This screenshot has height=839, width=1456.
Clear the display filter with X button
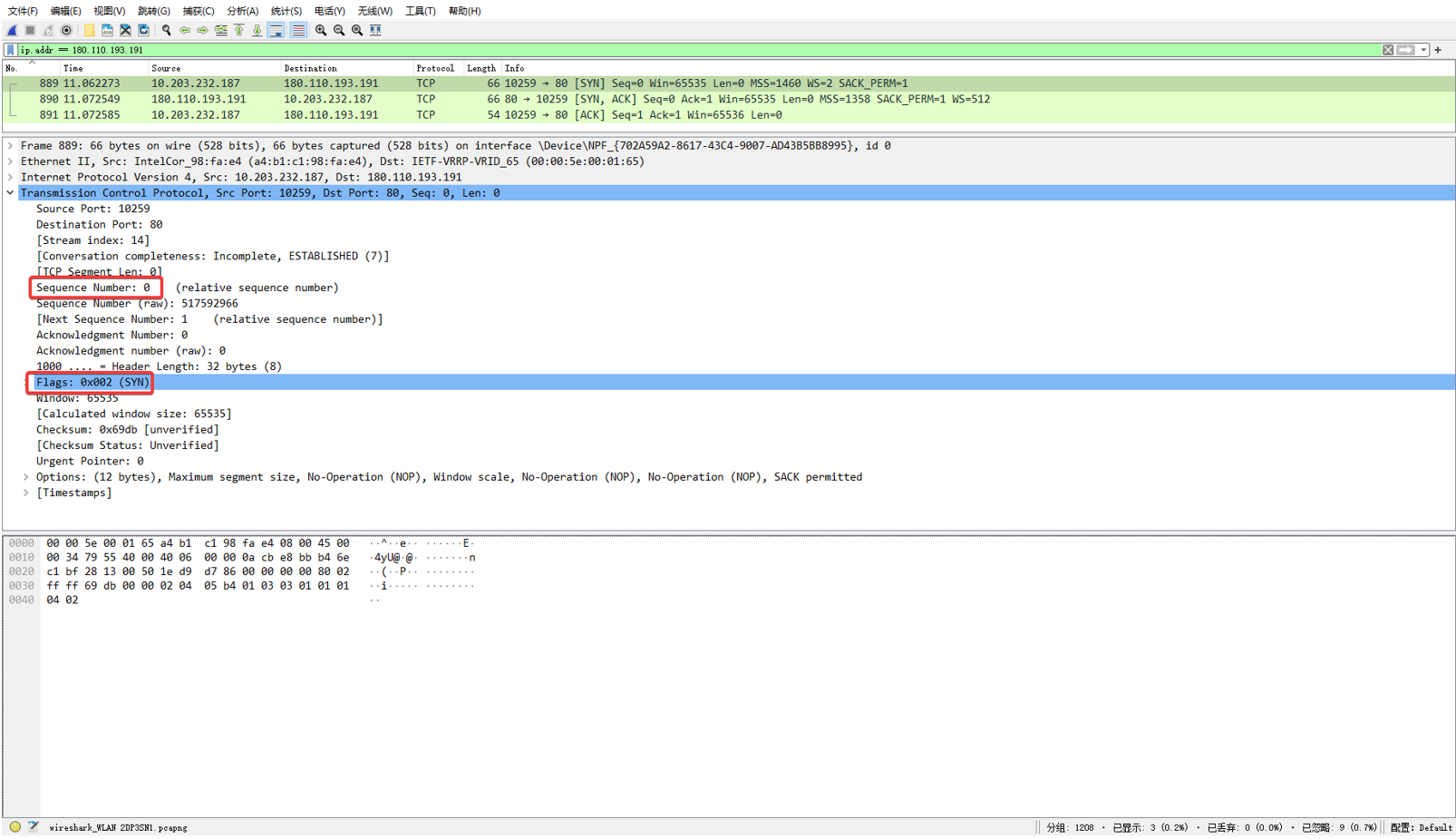coord(1388,50)
